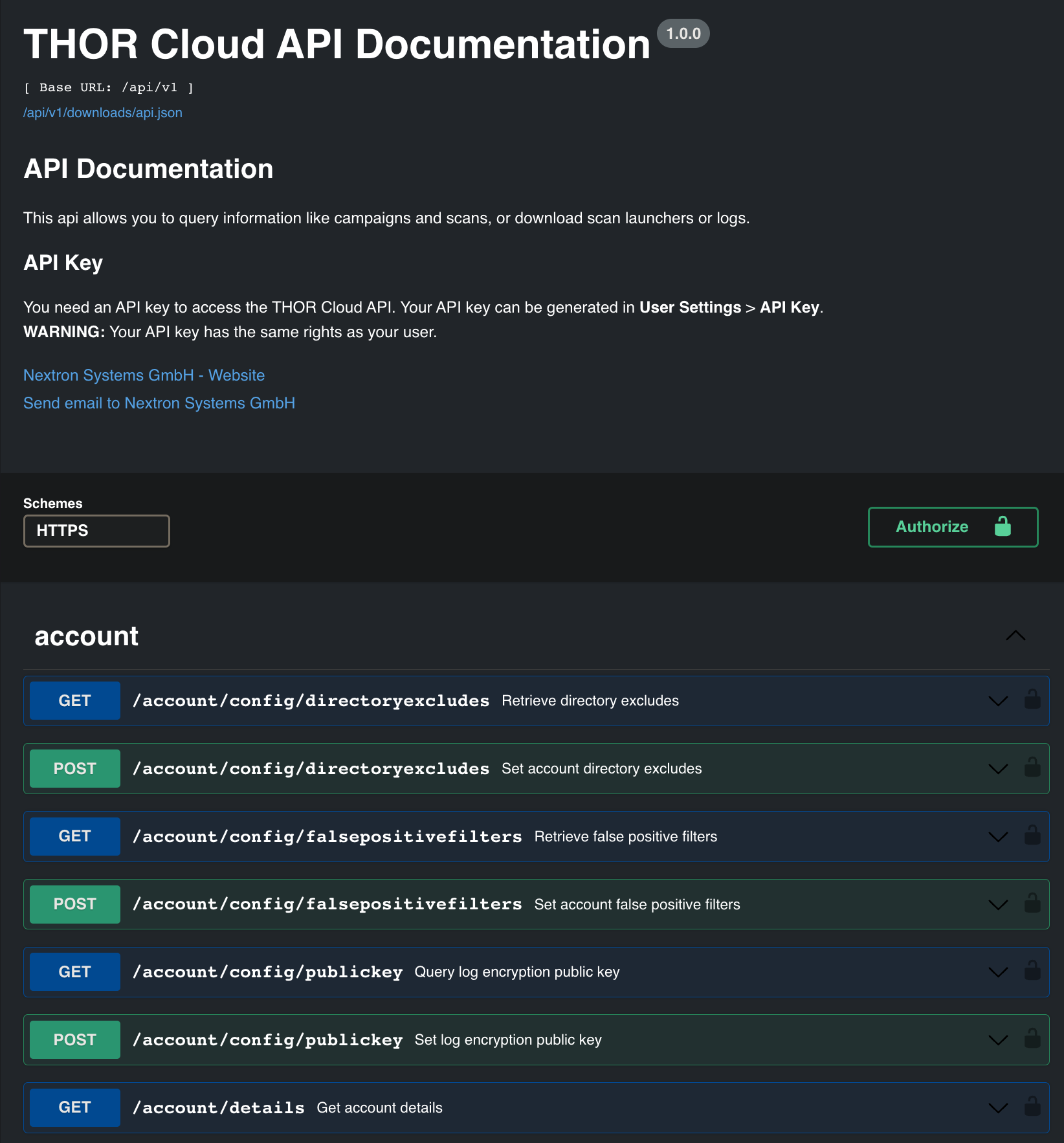Click 'Get account details' description
1064x1143 pixels.
(380, 1108)
